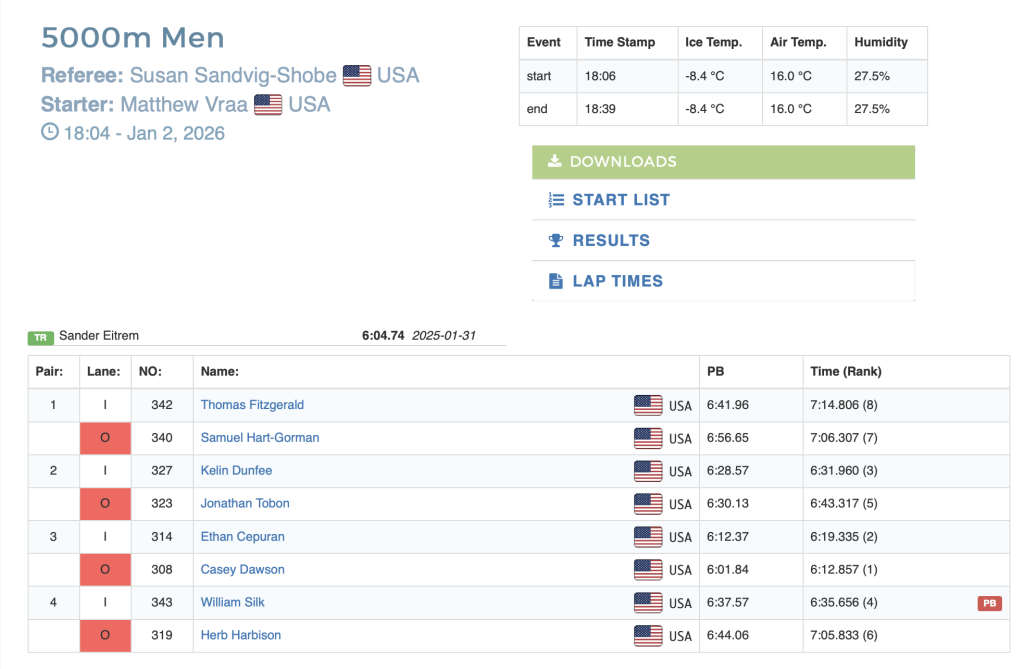Click the Time (Rank) column header

point(845,372)
